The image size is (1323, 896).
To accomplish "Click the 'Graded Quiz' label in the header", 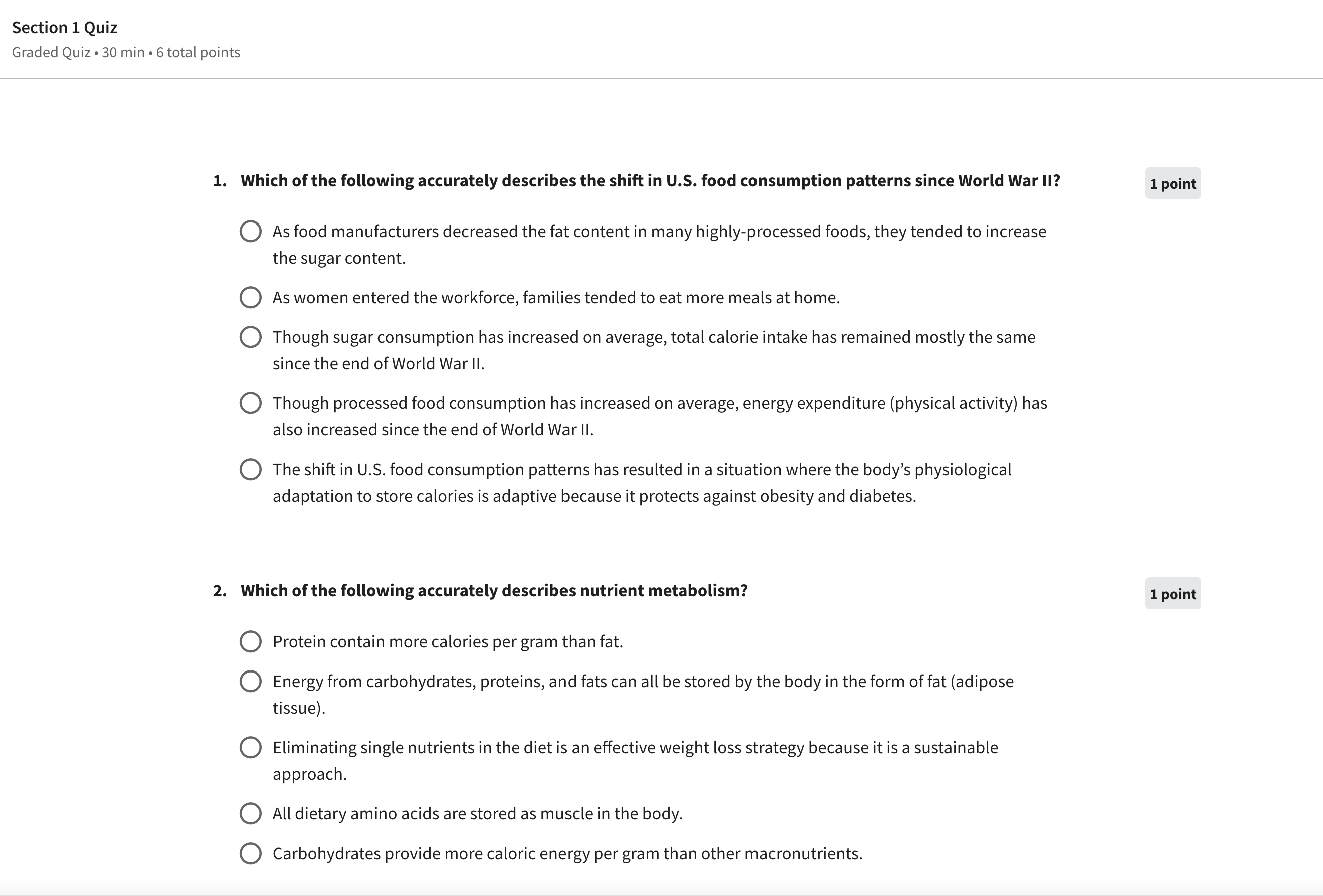I will coord(51,52).
